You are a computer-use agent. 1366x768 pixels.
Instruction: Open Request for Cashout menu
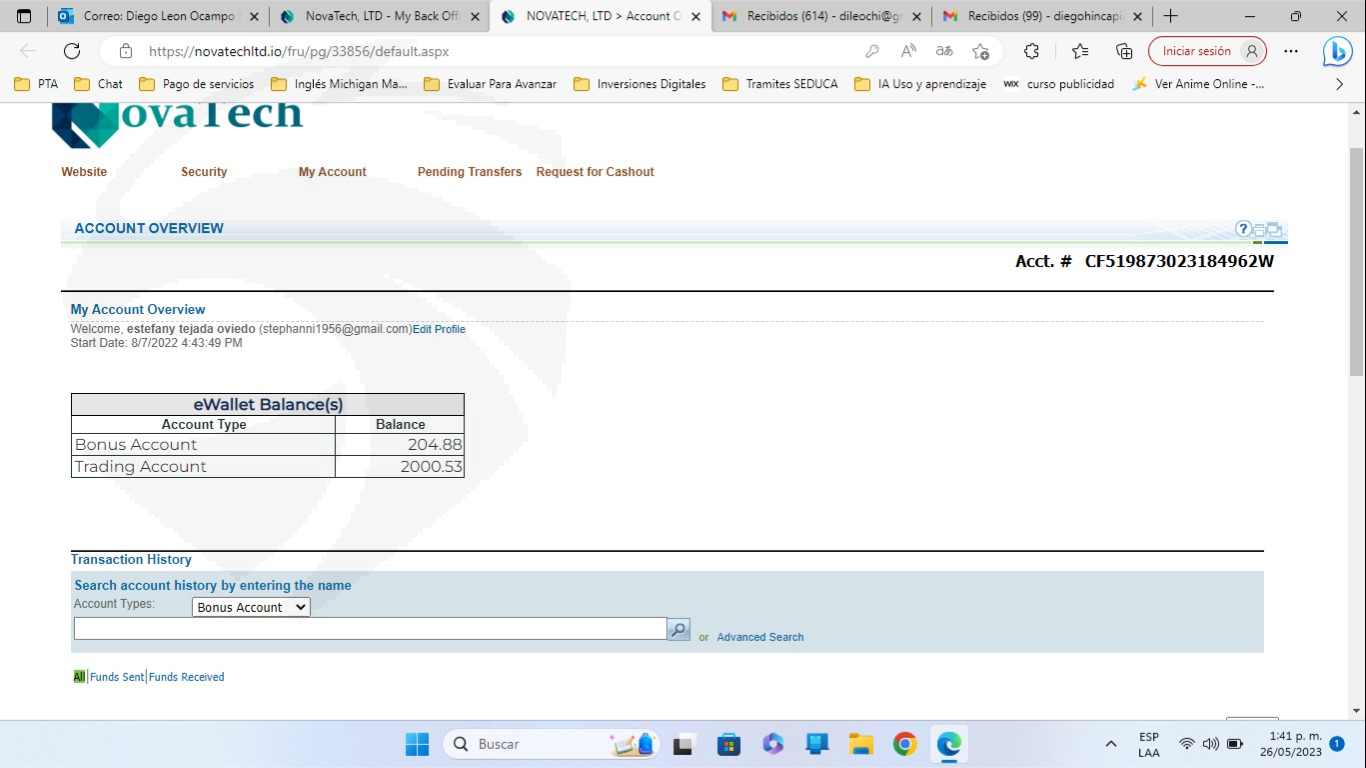595,172
